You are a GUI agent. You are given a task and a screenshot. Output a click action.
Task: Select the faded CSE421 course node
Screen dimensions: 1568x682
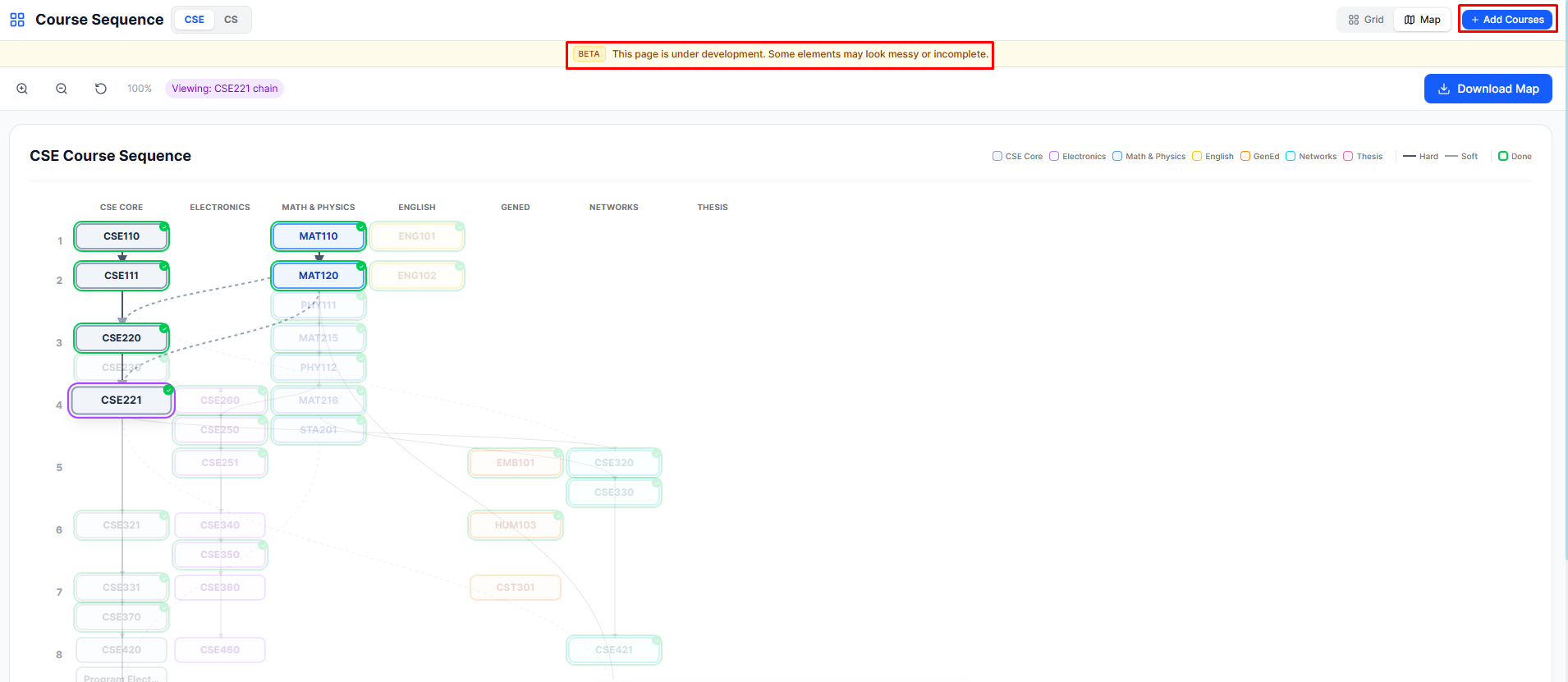click(614, 650)
